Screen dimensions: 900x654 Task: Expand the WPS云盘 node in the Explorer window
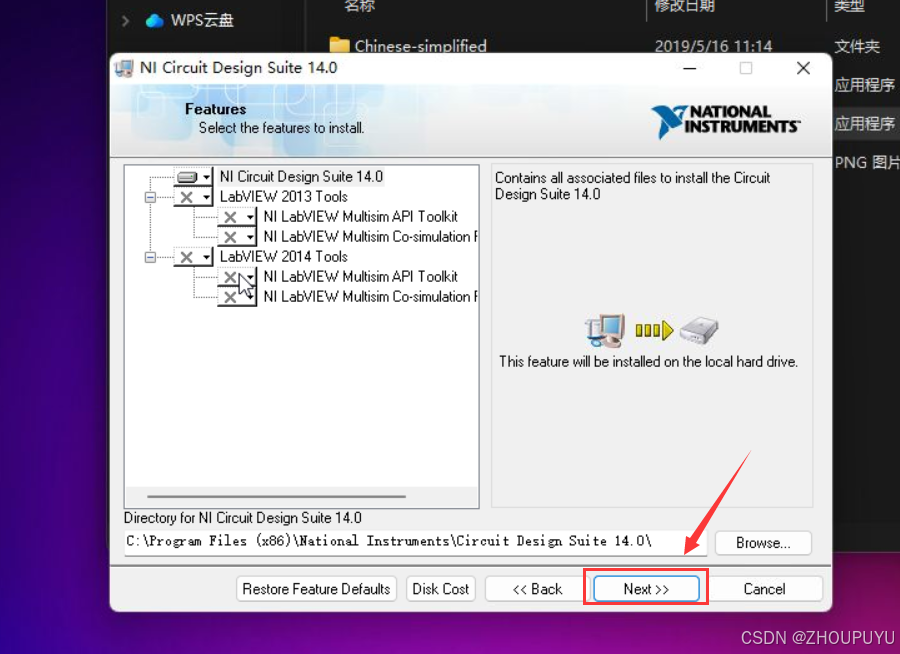125,21
